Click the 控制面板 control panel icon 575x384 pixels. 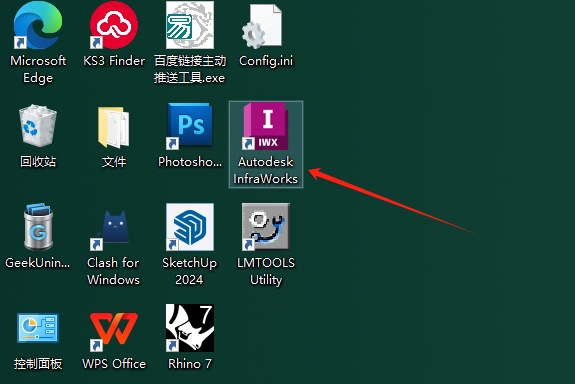(x=38, y=328)
